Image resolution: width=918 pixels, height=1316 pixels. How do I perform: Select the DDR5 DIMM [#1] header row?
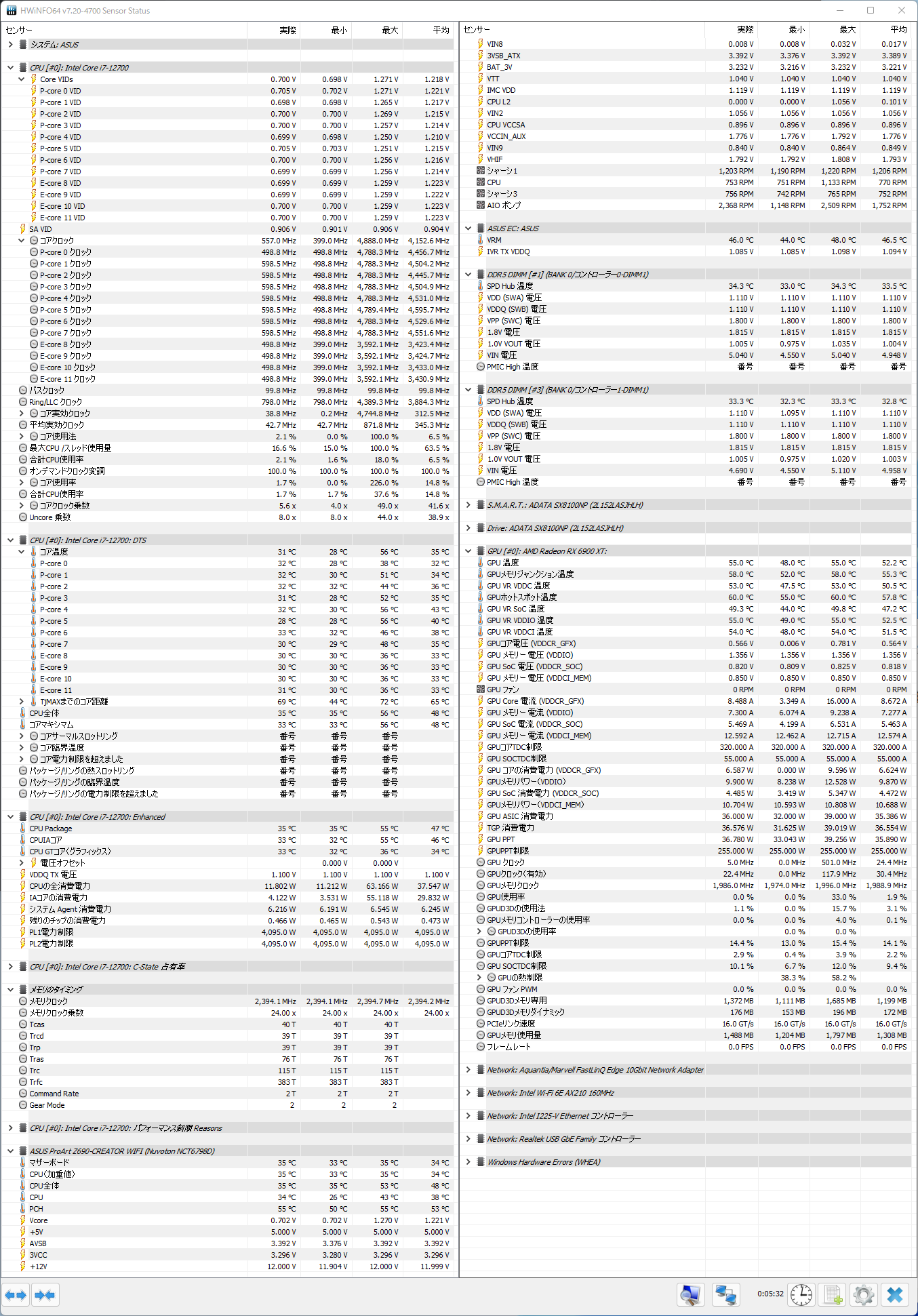click(685, 275)
